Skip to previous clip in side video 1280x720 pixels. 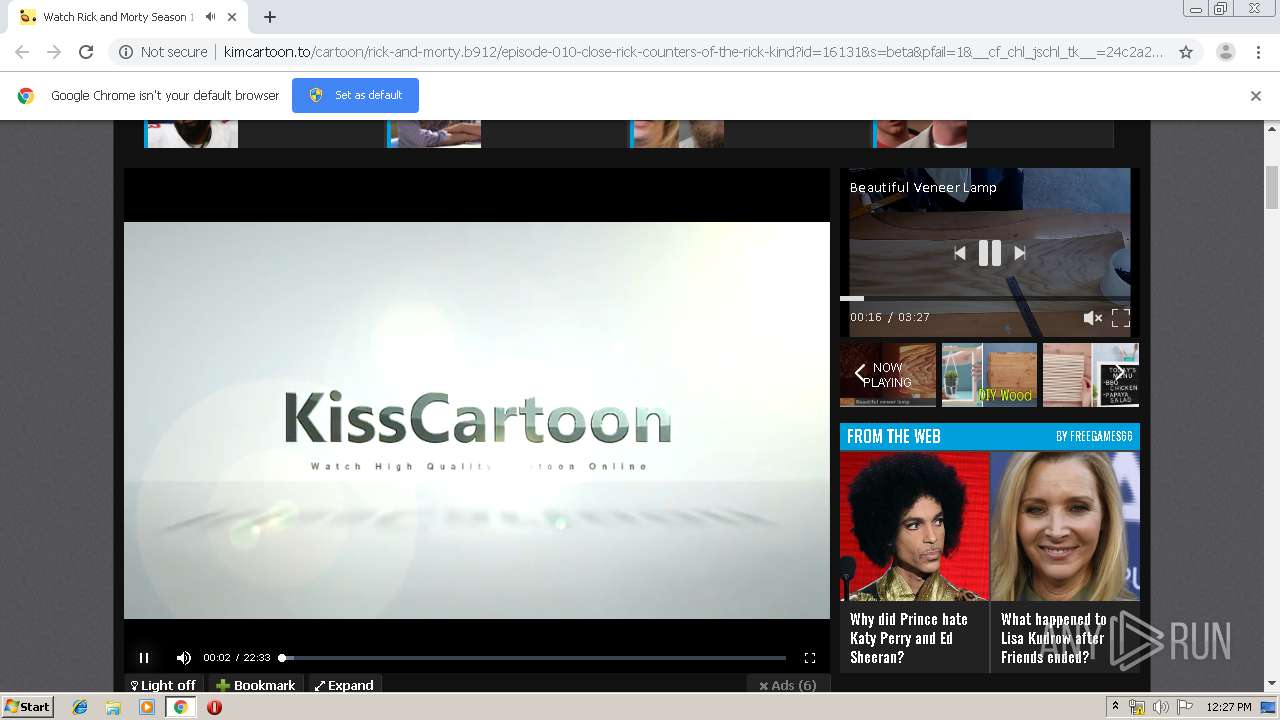point(960,253)
